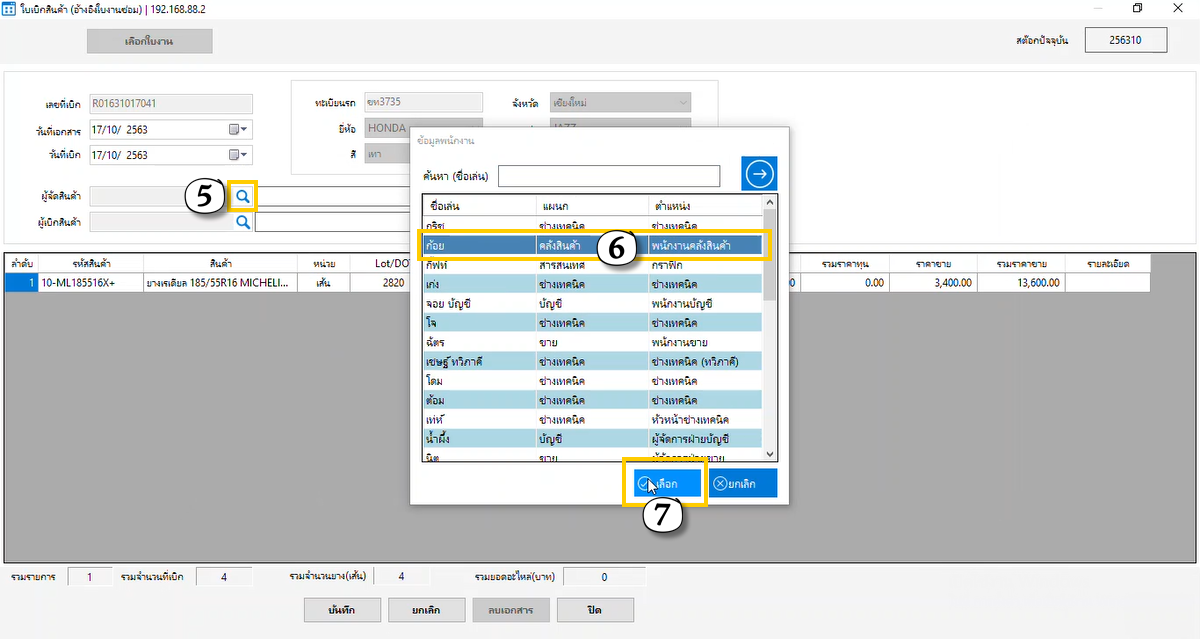Click the dialog's ยกเลิก button with X icon
The image size is (1200, 639).
click(x=743, y=484)
